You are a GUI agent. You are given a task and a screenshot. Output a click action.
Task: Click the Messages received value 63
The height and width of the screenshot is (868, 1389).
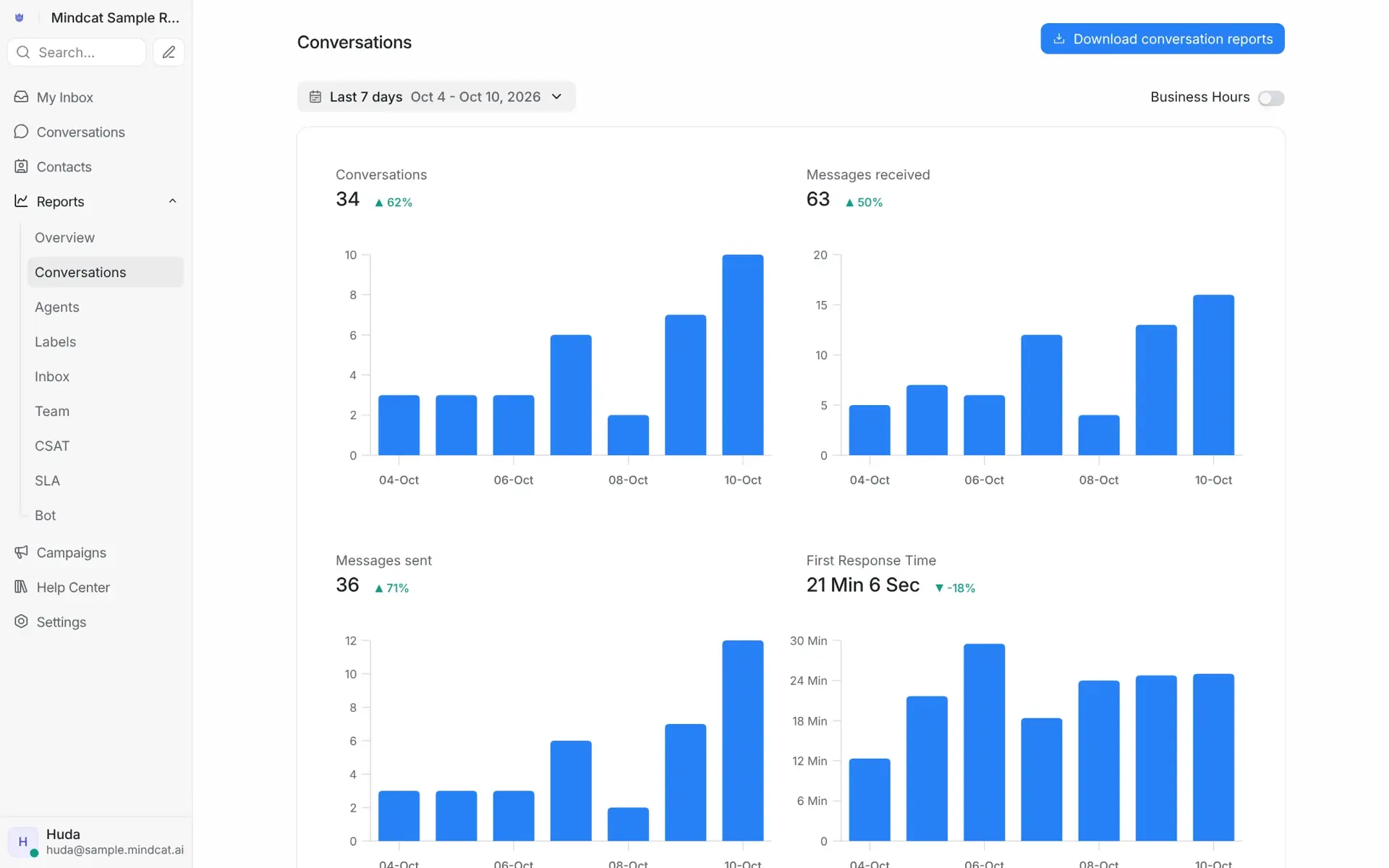(818, 199)
